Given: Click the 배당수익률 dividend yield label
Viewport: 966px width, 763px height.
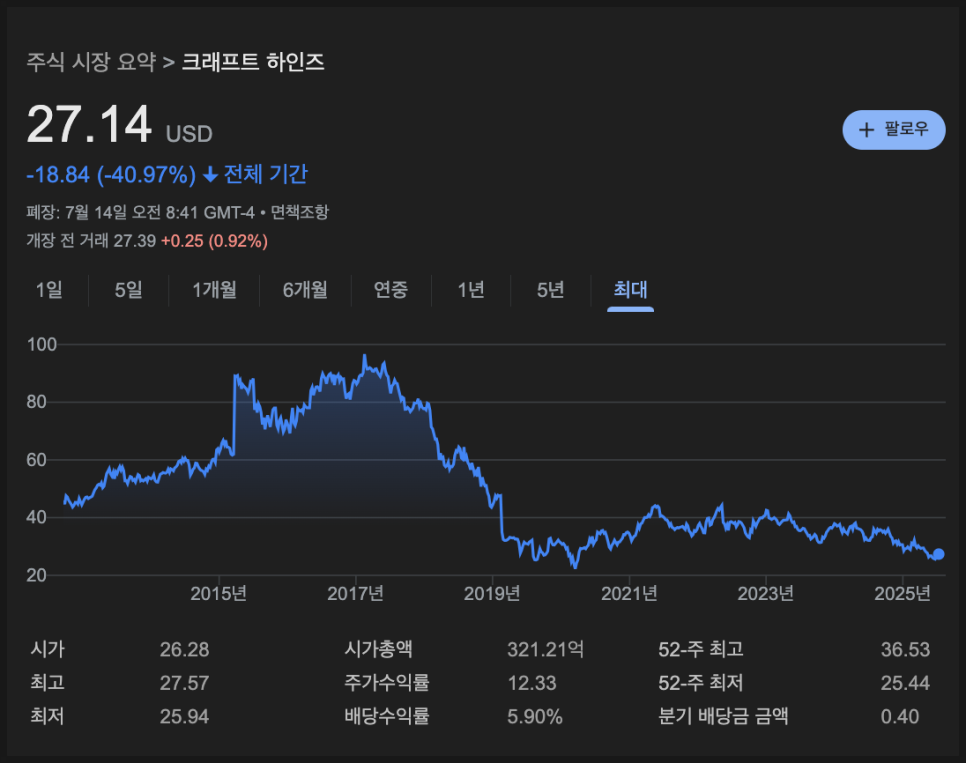Looking at the screenshot, I should pos(387,716).
